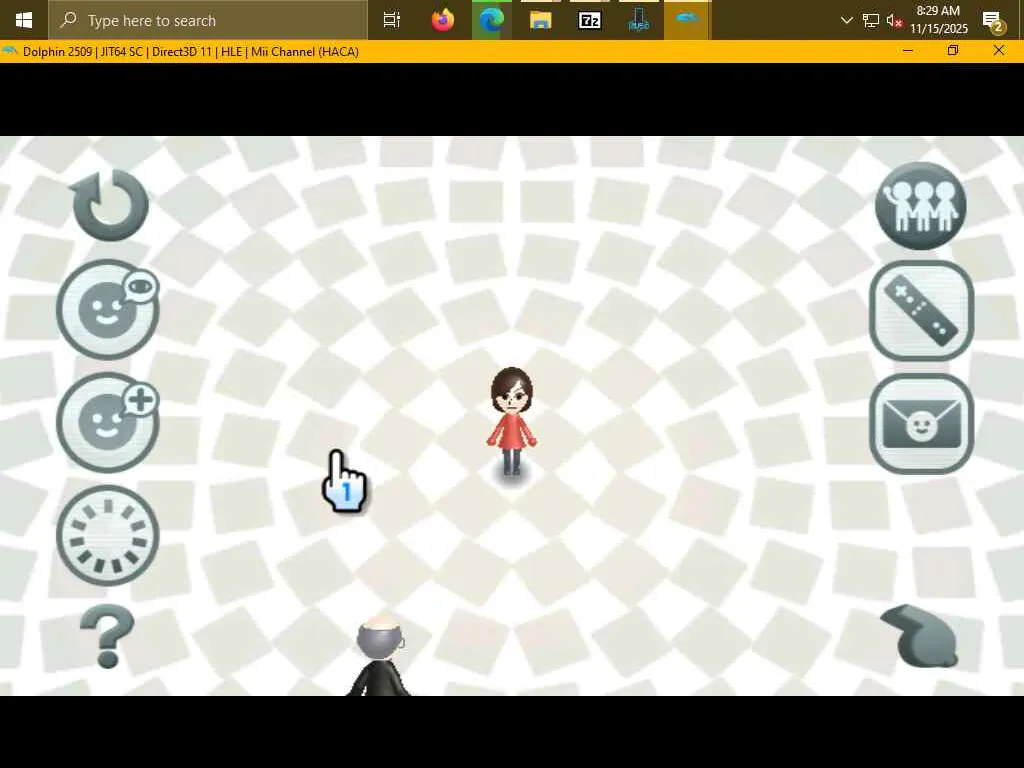Click the muted volume tray icon
This screenshot has height=768, width=1024.
pyautogui.click(x=895, y=20)
